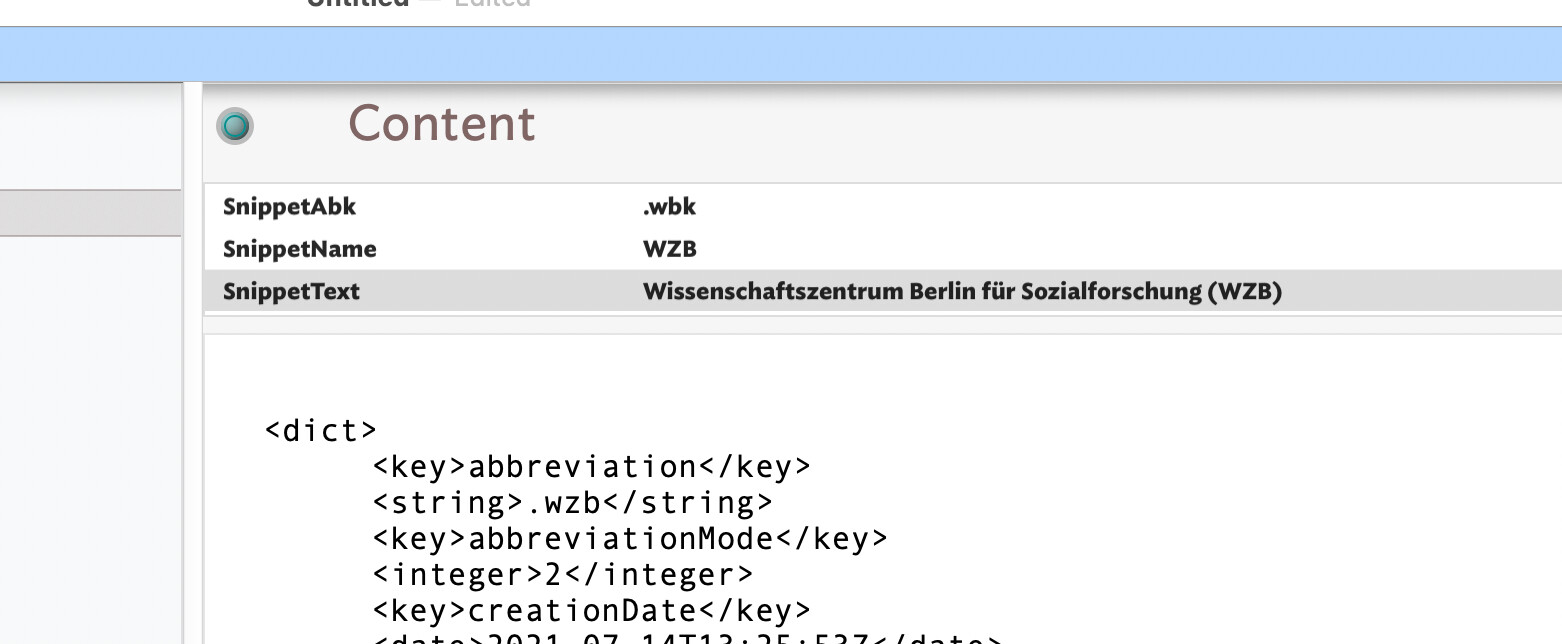The width and height of the screenshot is (1562, 644).
Task: Click the creationDate key line
Action: coord(591,610)
